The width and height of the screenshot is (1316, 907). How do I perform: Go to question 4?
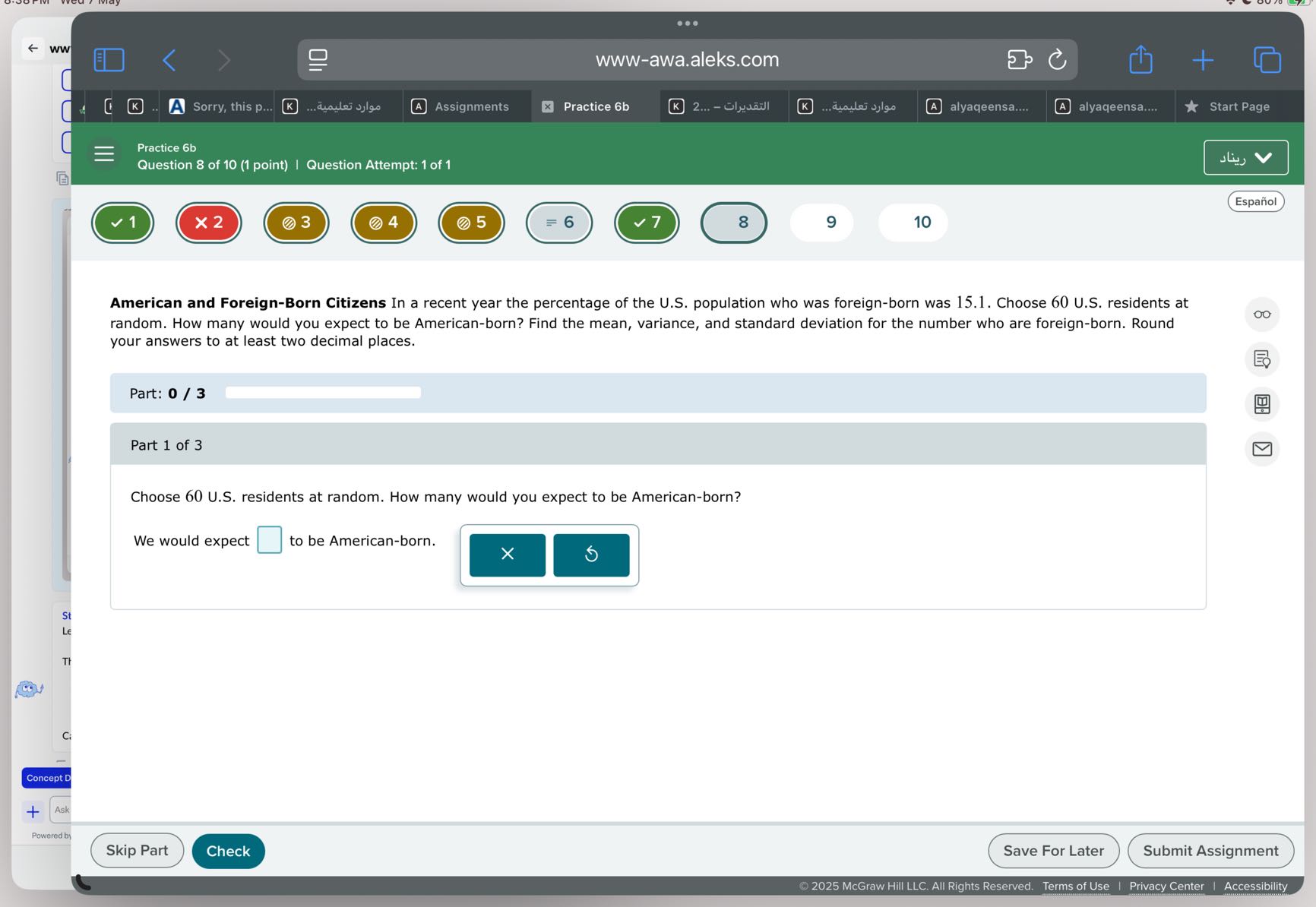(384, 223)
